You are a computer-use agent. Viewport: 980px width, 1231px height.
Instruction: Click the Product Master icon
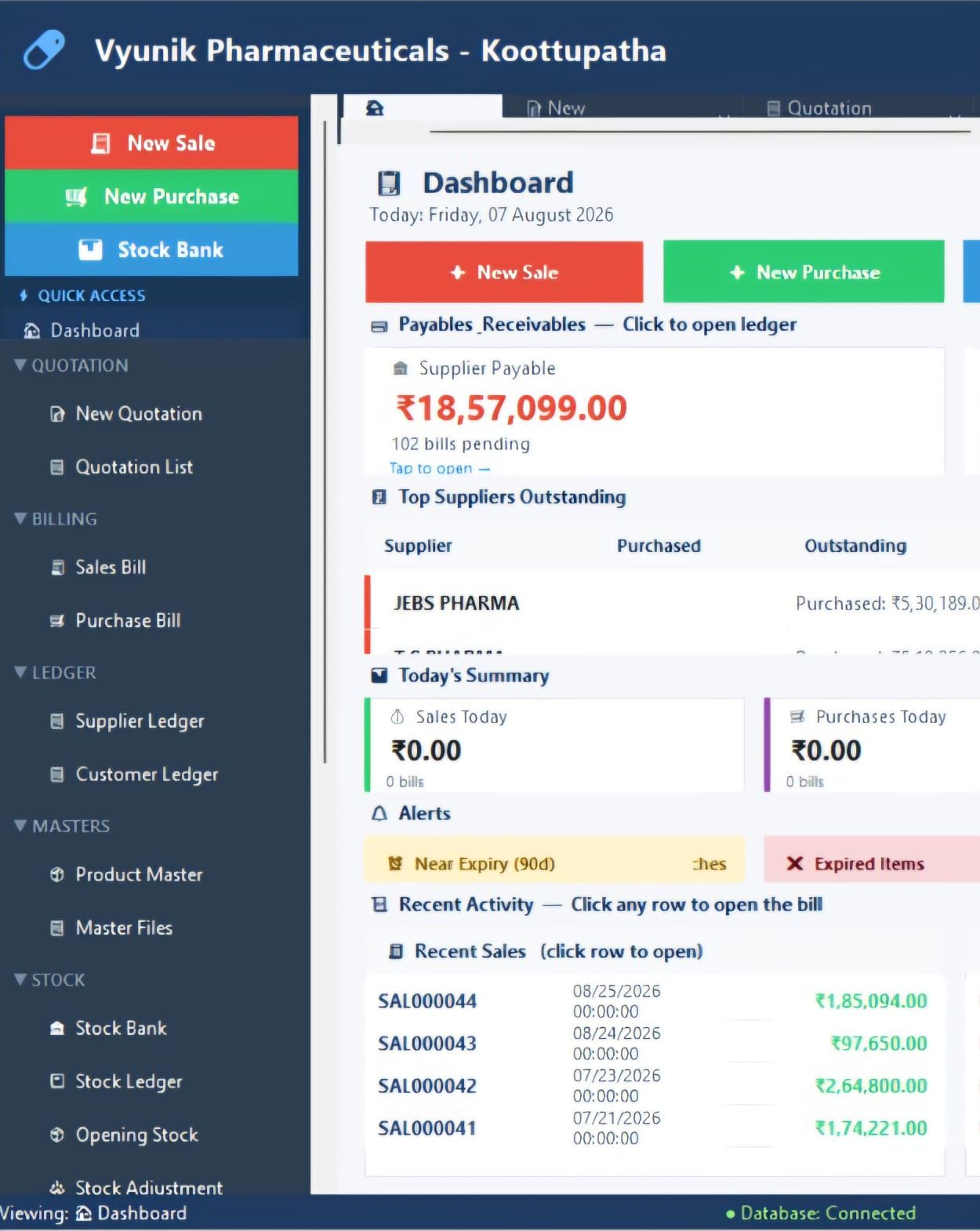pos(57,874)
